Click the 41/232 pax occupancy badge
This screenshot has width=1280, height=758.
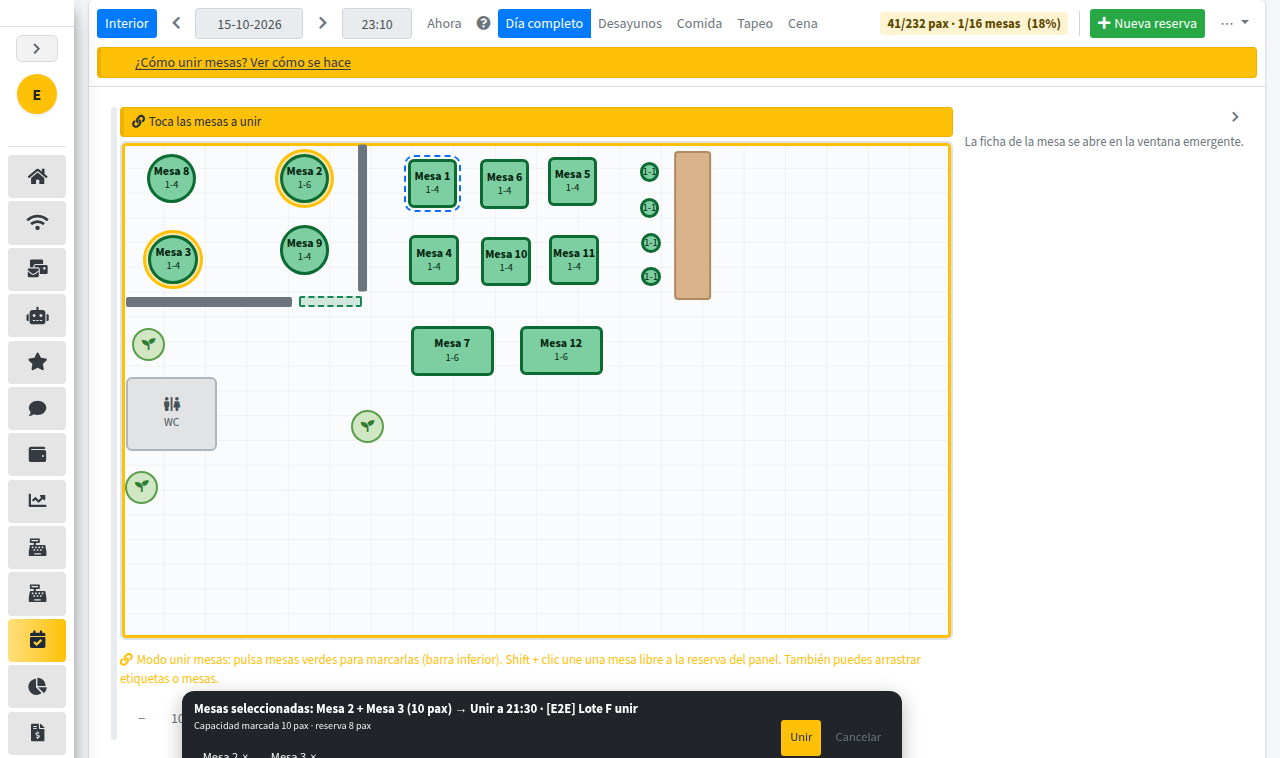(974, 23)
